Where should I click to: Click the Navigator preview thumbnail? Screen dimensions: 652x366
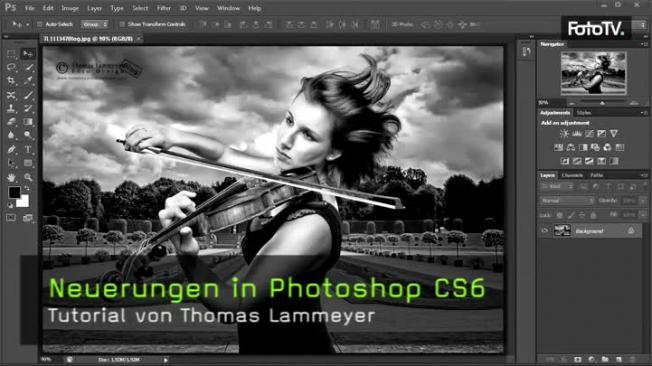pyautogui.click(x=593, y=73)
